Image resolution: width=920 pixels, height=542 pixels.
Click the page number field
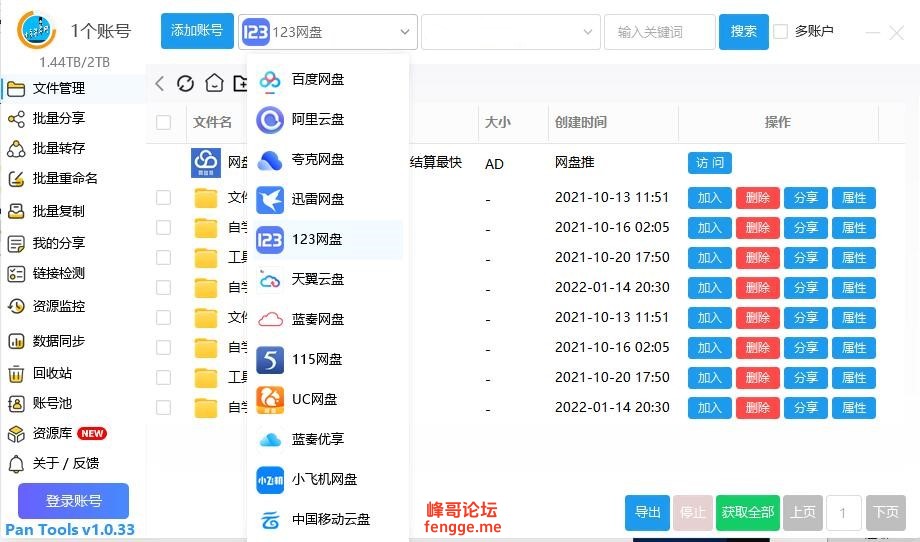844,513
